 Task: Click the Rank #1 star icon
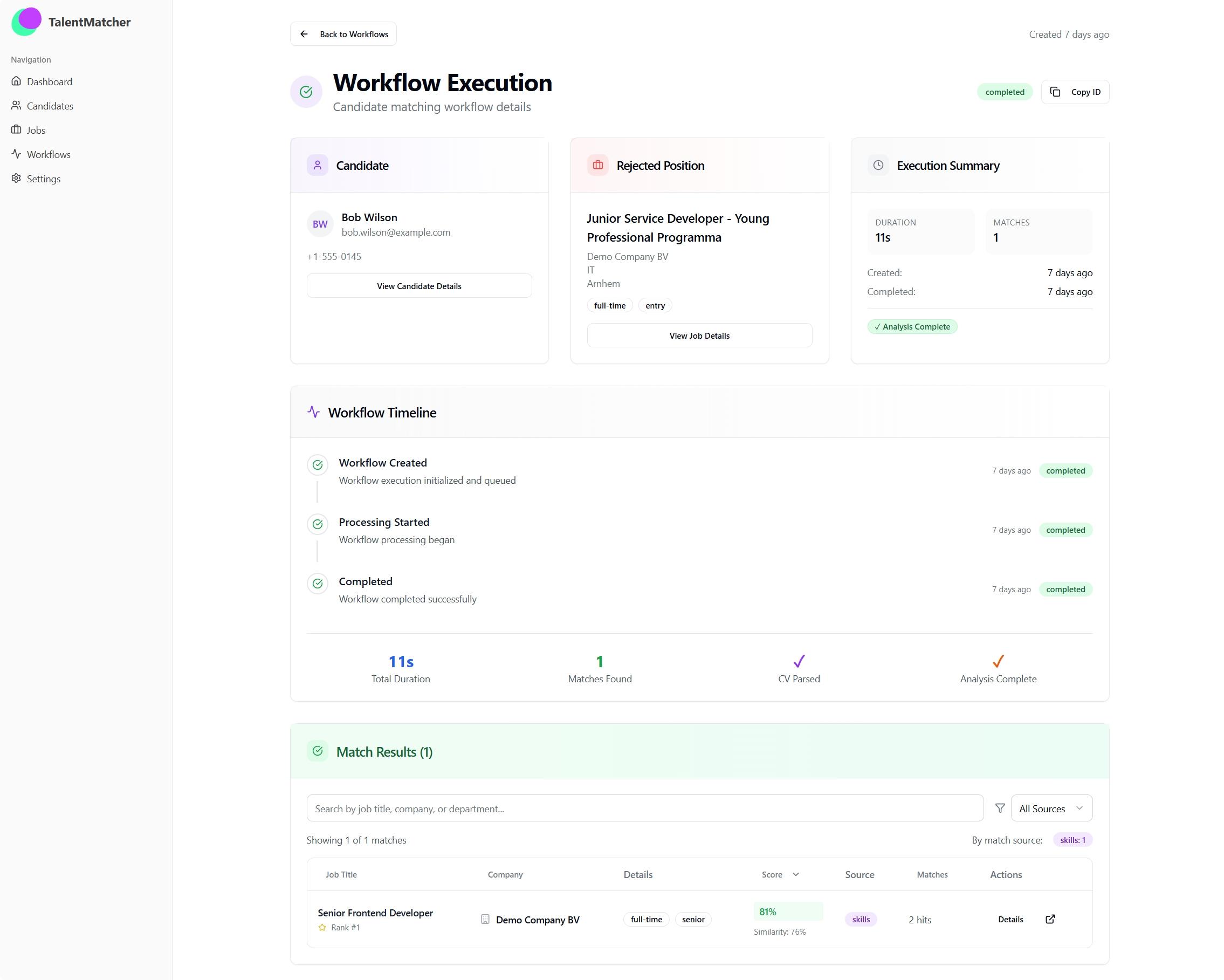[322, 927]
